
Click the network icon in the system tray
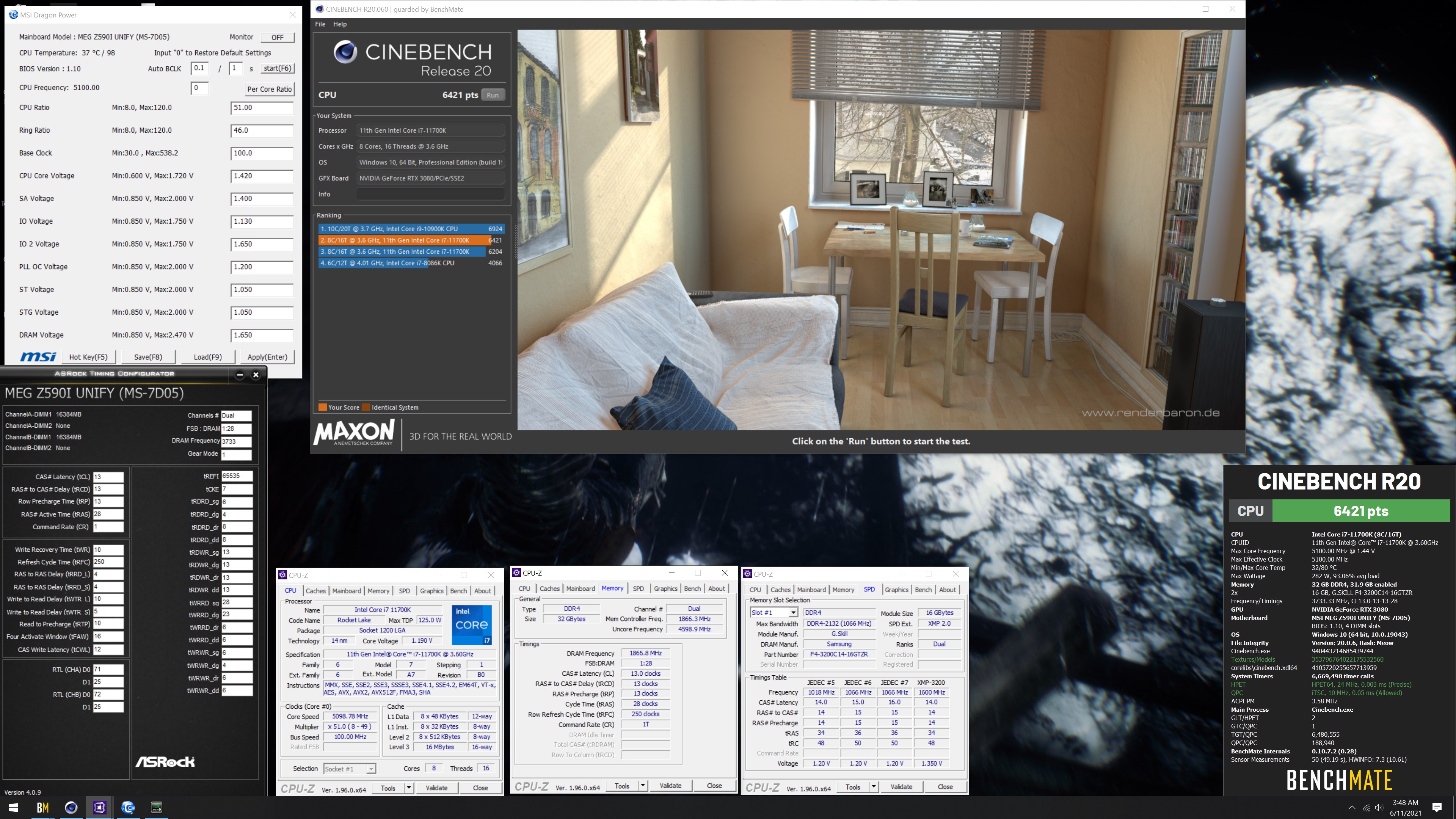tap(1365, 808)
